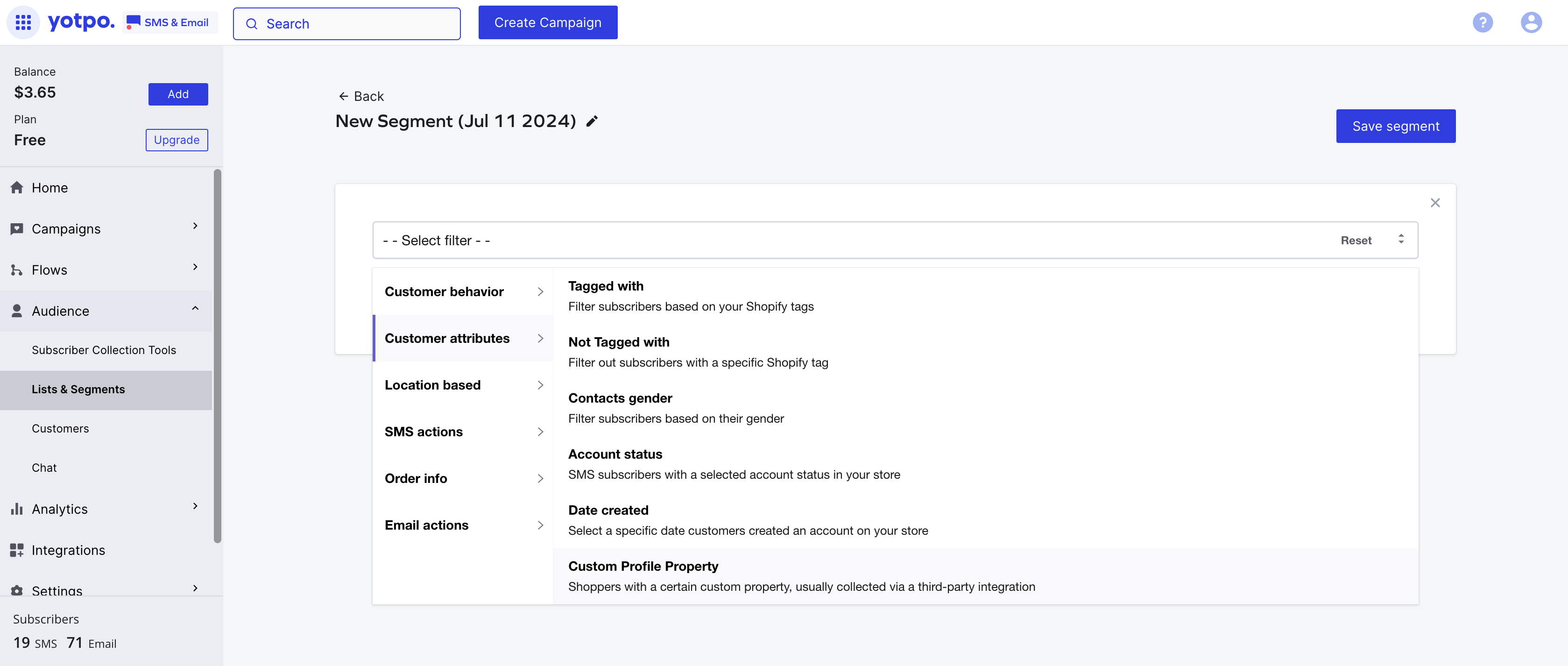Click the Back link
The height and width of the screenshot is (666, 1568).
[x=361, y=96]
